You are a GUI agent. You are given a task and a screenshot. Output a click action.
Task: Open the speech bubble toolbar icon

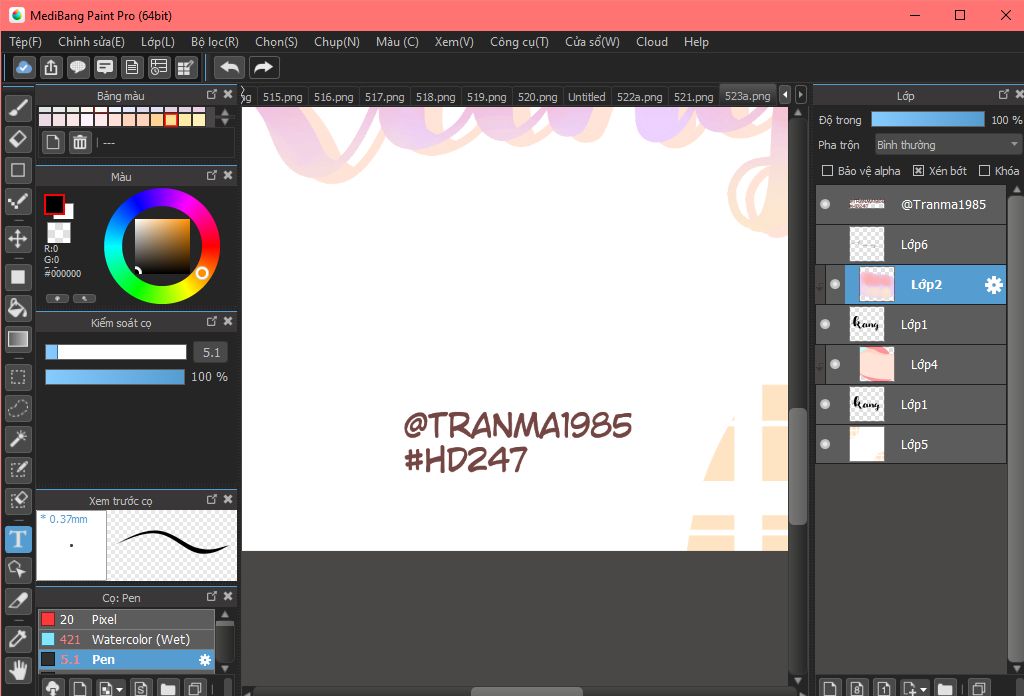[78, 67]
